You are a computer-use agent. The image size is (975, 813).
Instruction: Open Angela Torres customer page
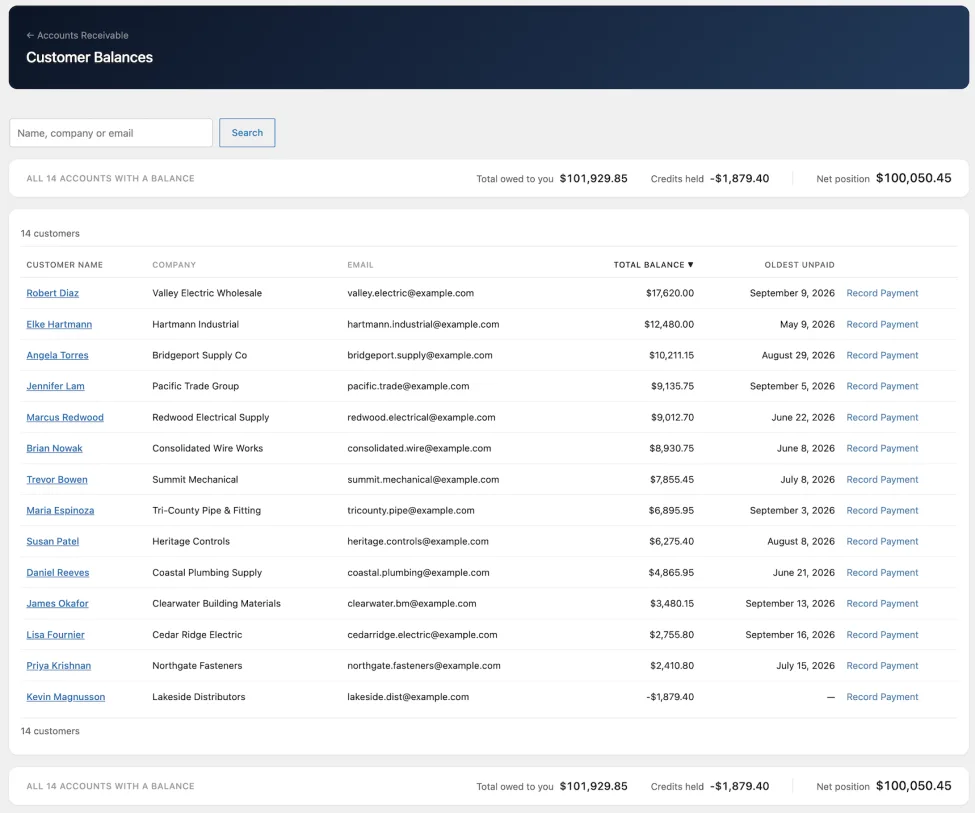coord(57,355)
